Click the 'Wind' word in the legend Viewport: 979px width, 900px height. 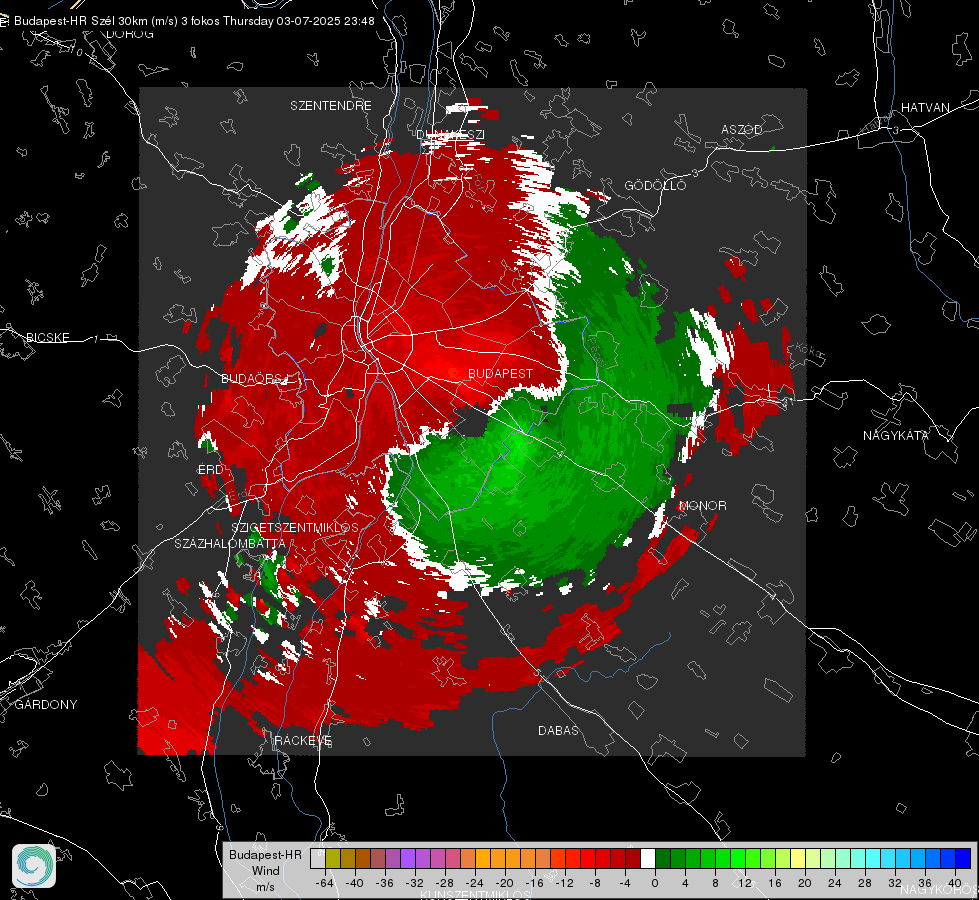tap(265, 870)
